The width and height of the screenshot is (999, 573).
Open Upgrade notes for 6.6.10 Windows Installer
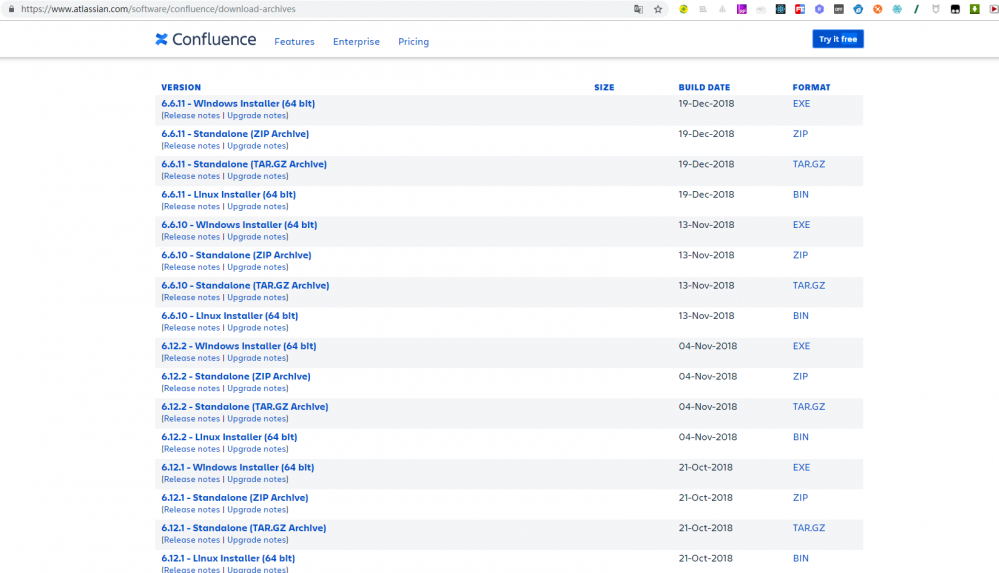(x=257, y=237)
